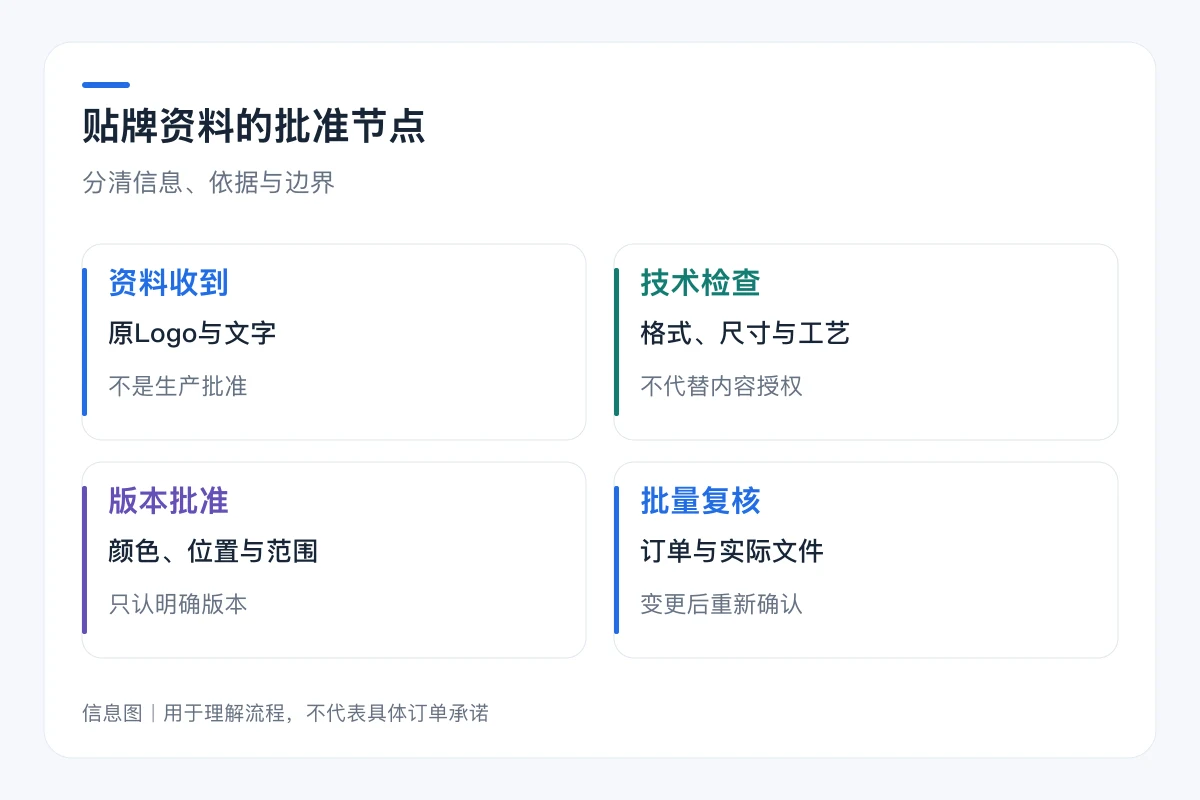Click the footer note starting with 信息图
This screenshot has height=800, width=1200.
286,713
